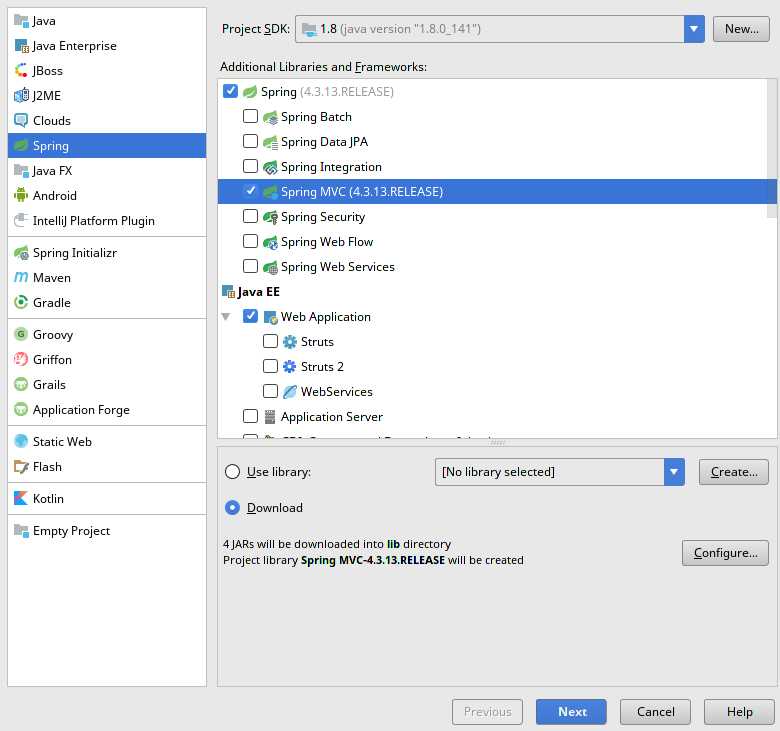The width and height of the screenshot is (780, 731).
Task: Collapse the Web Application tree node
Action: click(x=226, y=317)
